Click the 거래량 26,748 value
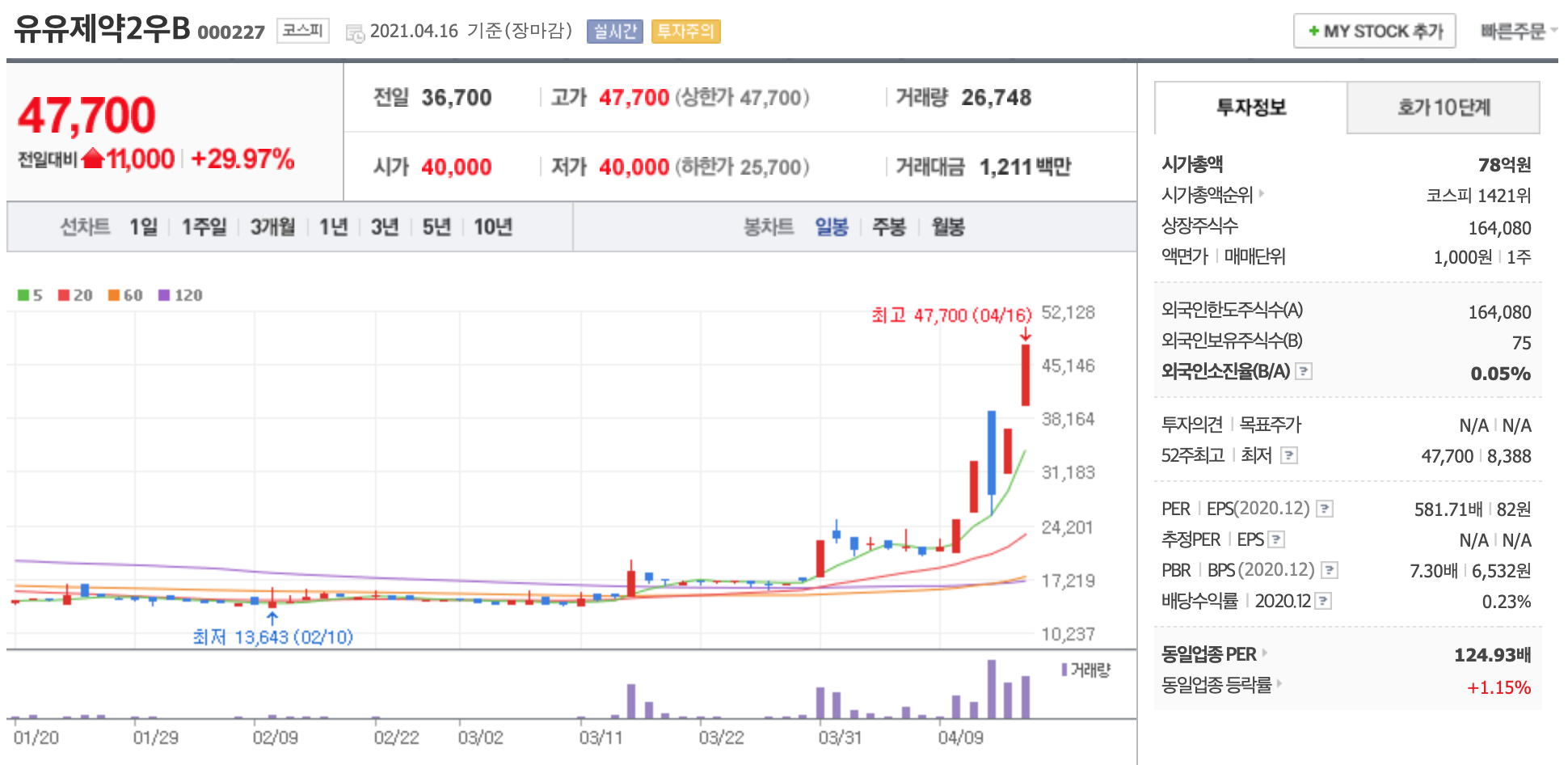Image resolution: width=1568 pixels, height=765 pixels. [x=996, y=98]
